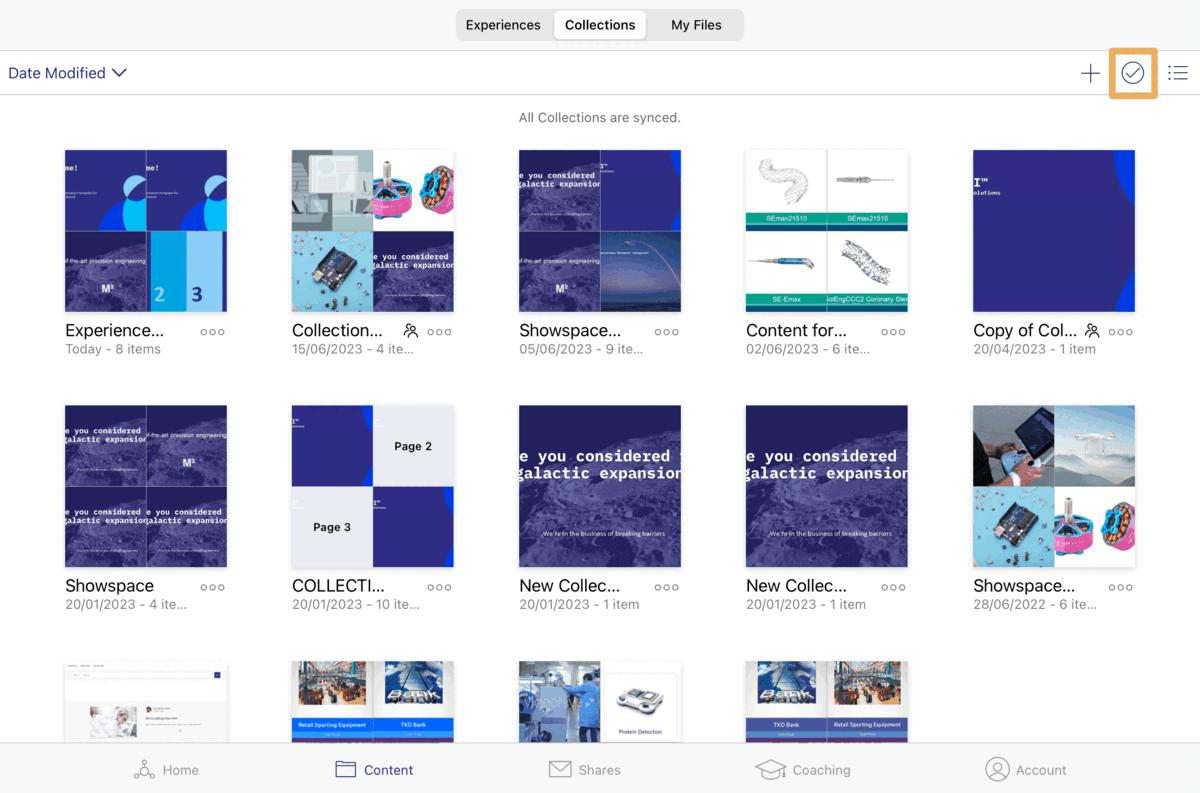Switch to the Experiences tab
Image resolution: width=1200 pixels, height=793 pixels.
[503, 25]
